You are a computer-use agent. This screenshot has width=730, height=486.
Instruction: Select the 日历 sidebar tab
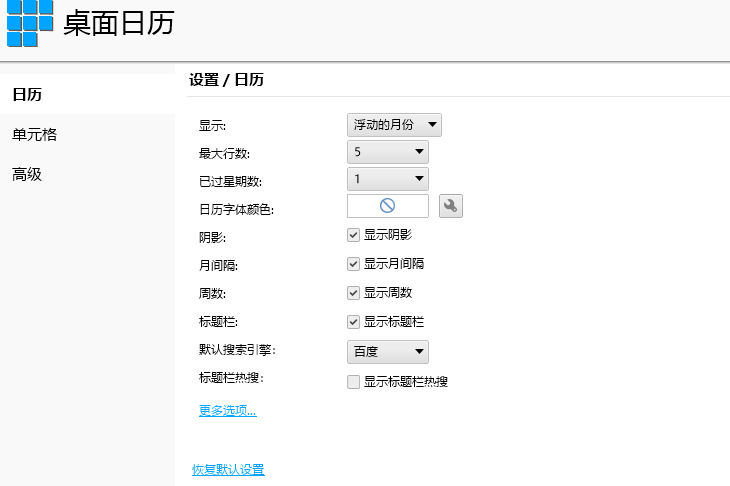tap(88, 94)
